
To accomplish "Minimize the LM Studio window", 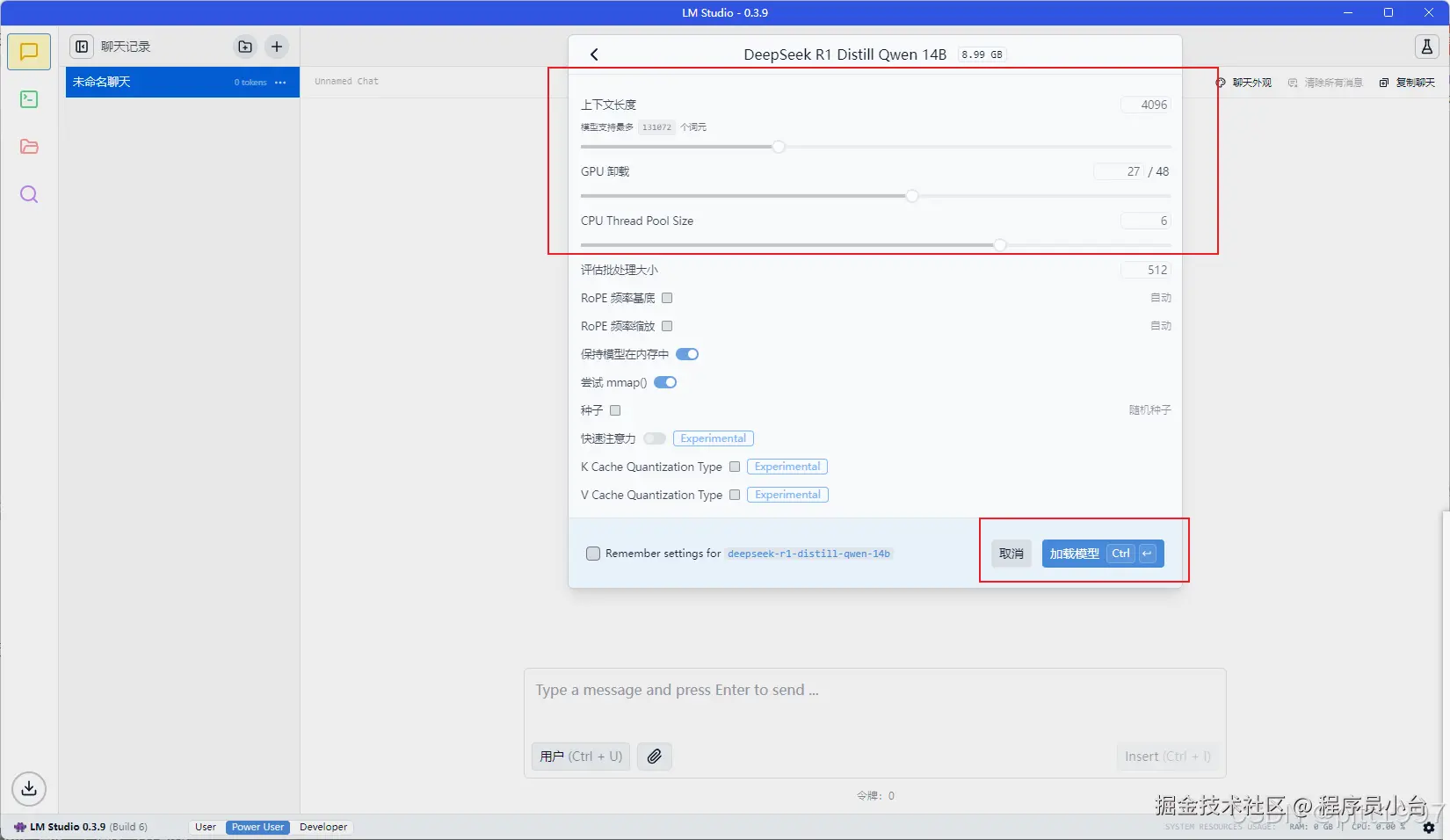I will (1348, 12).
